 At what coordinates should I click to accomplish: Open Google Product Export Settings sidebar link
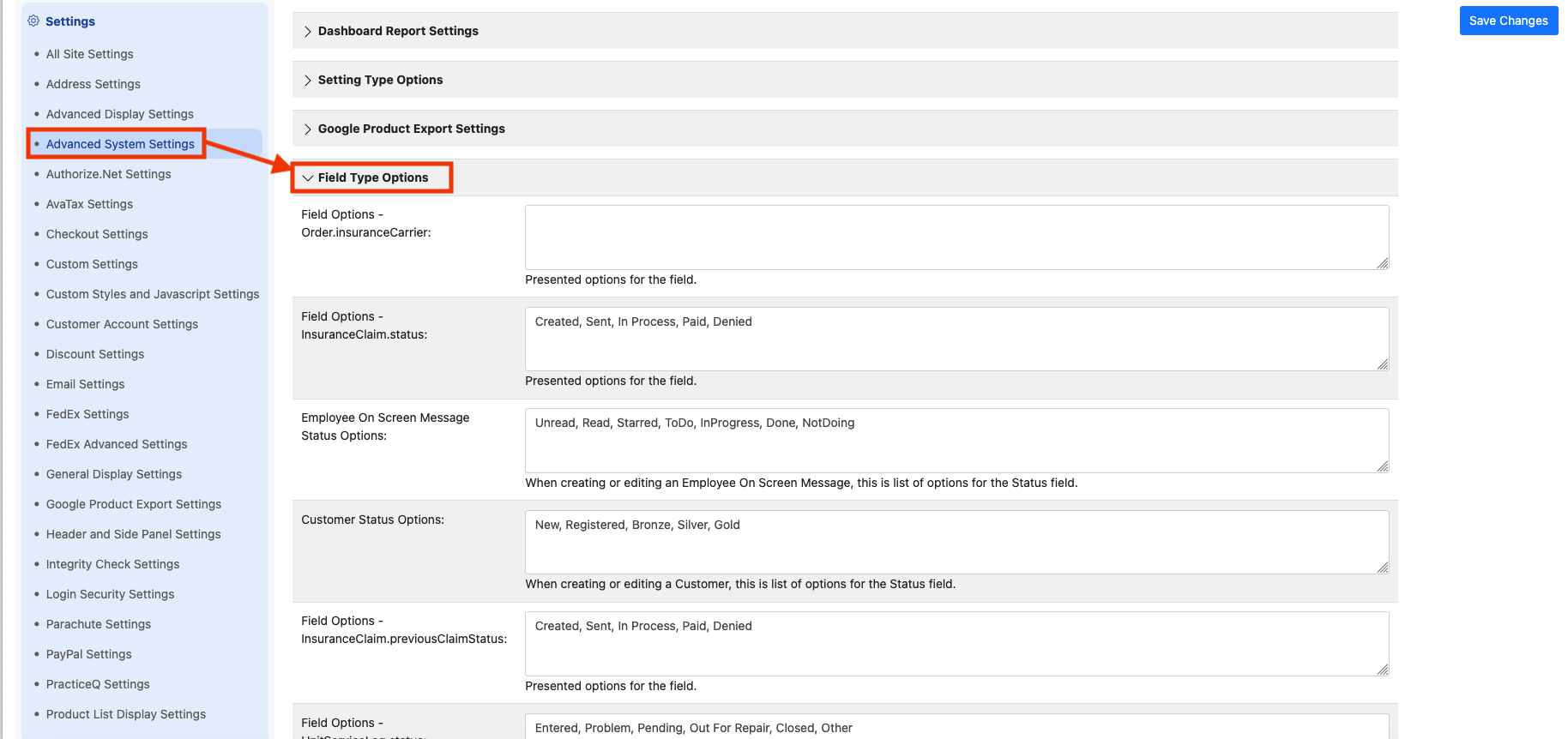pyautogui.click(x=134, y=504)
